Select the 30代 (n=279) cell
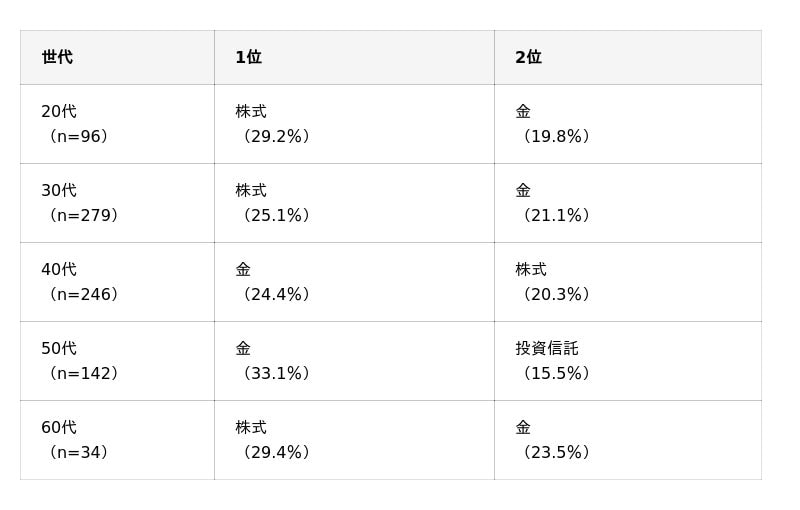This screenshot has height=510, width=800. [80, 203]
